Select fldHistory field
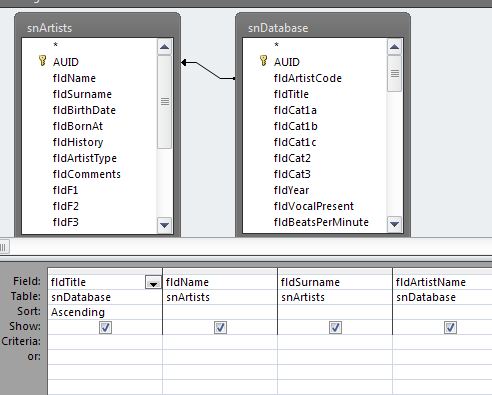This screenshot has width=492, height=395. coord(78,142)
